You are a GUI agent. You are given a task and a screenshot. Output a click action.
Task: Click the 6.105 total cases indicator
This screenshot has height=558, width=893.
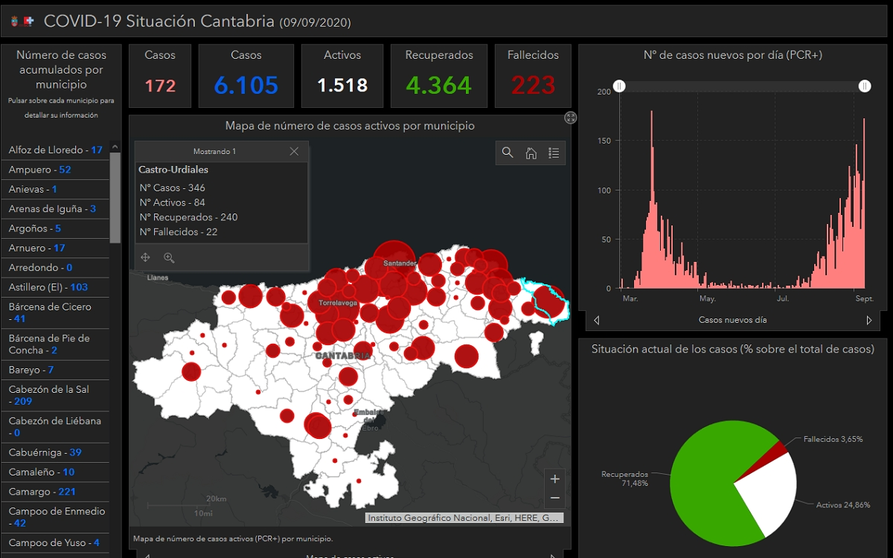pyautogui.click(x=246, y=76)
